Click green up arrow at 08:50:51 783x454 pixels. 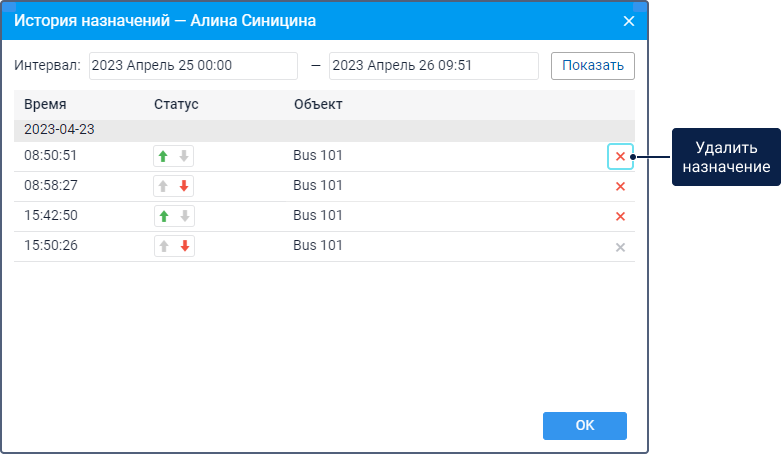(163, 156)
